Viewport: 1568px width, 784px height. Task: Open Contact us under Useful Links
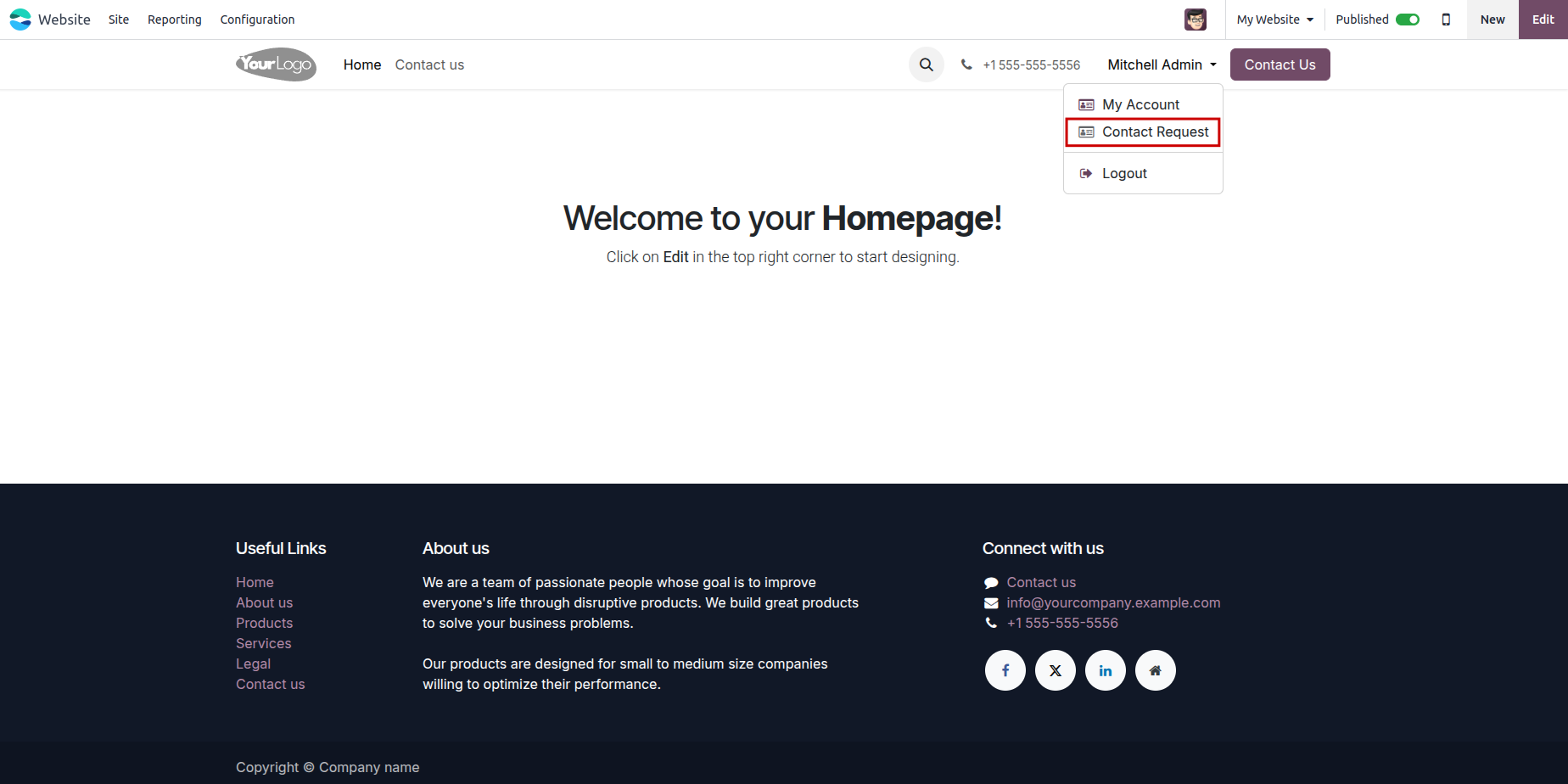tap(270, 684)
